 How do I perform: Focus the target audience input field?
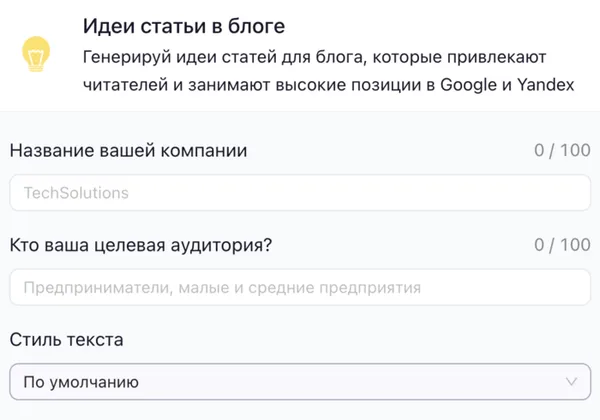[300, 287]
